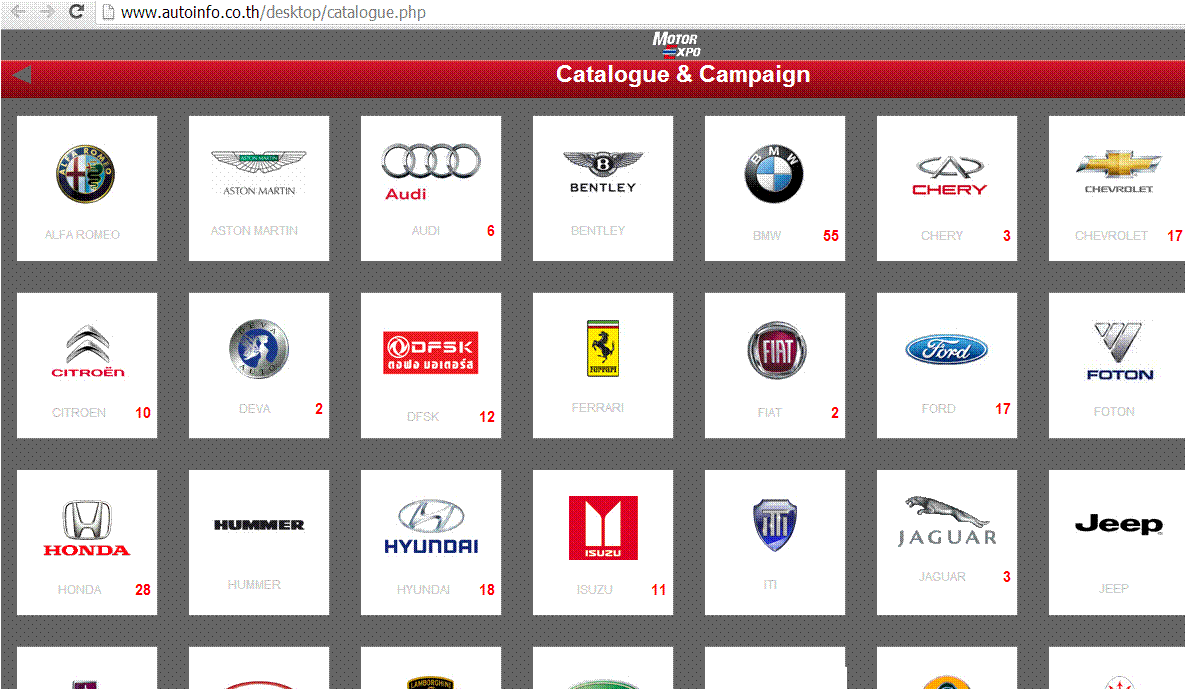
Task: Click the FORD brand name
Action: point(939,409)
